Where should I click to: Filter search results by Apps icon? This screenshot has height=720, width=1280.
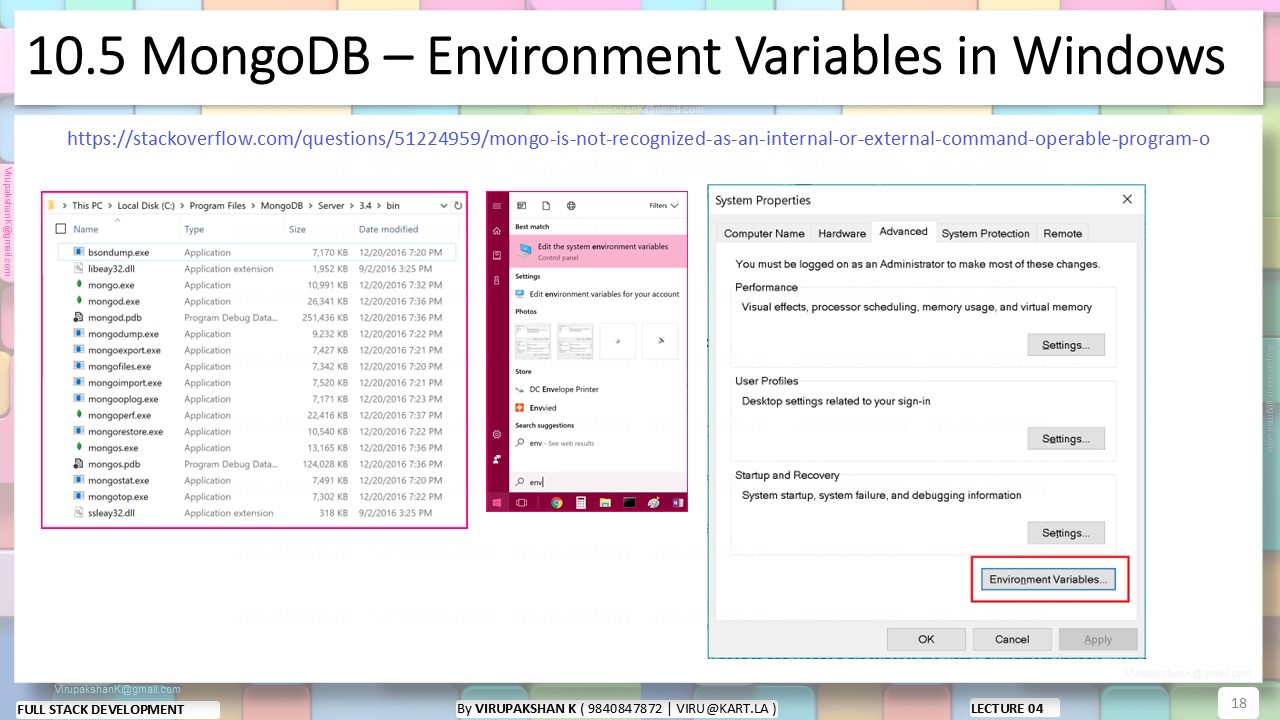click(x=521, y=206)
